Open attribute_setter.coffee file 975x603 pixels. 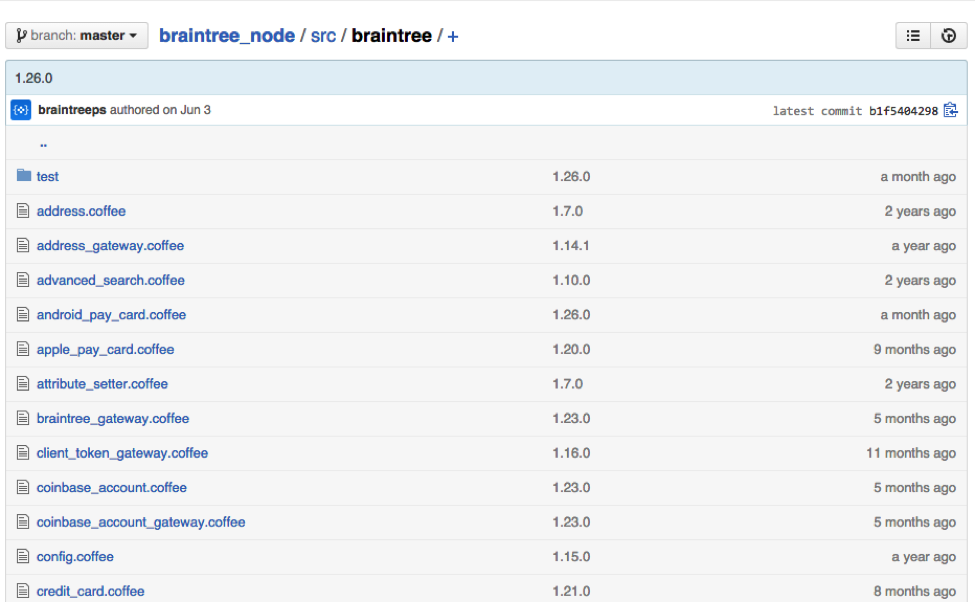[102, 384]
